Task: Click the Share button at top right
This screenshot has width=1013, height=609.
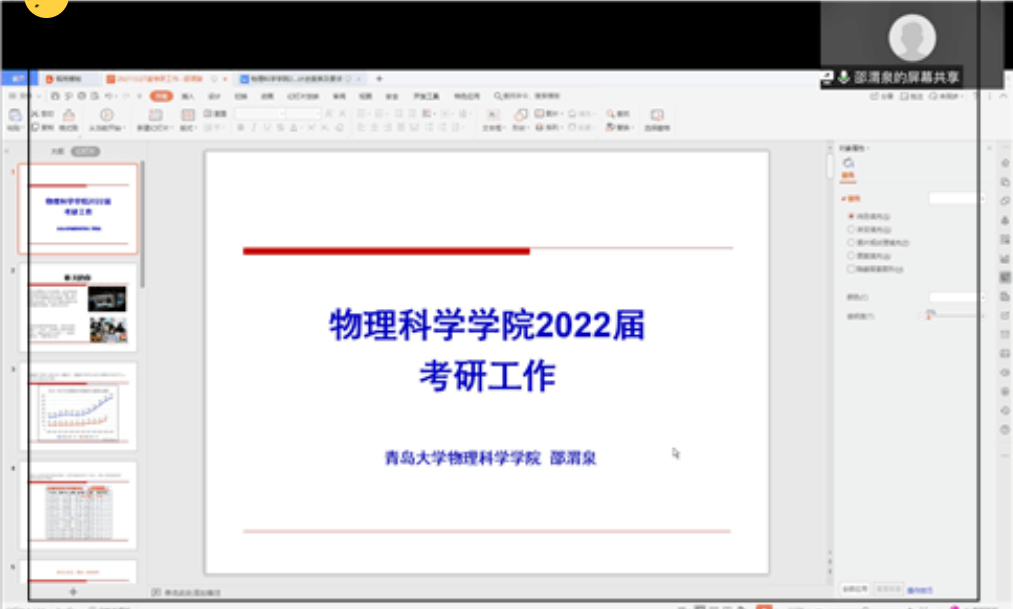Action: click(x=881, y=96)
